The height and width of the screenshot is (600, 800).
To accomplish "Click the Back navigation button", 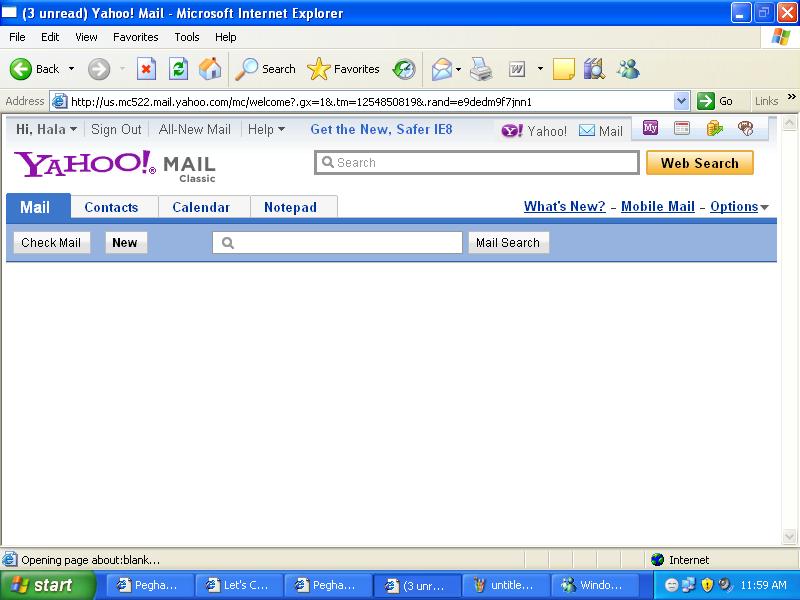I will click(36, 69).
